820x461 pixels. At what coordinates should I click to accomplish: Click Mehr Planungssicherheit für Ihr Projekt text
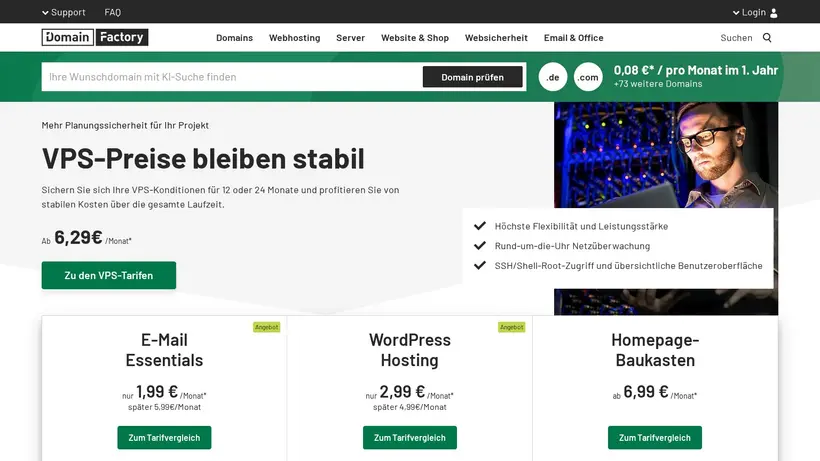pos(125,125)
